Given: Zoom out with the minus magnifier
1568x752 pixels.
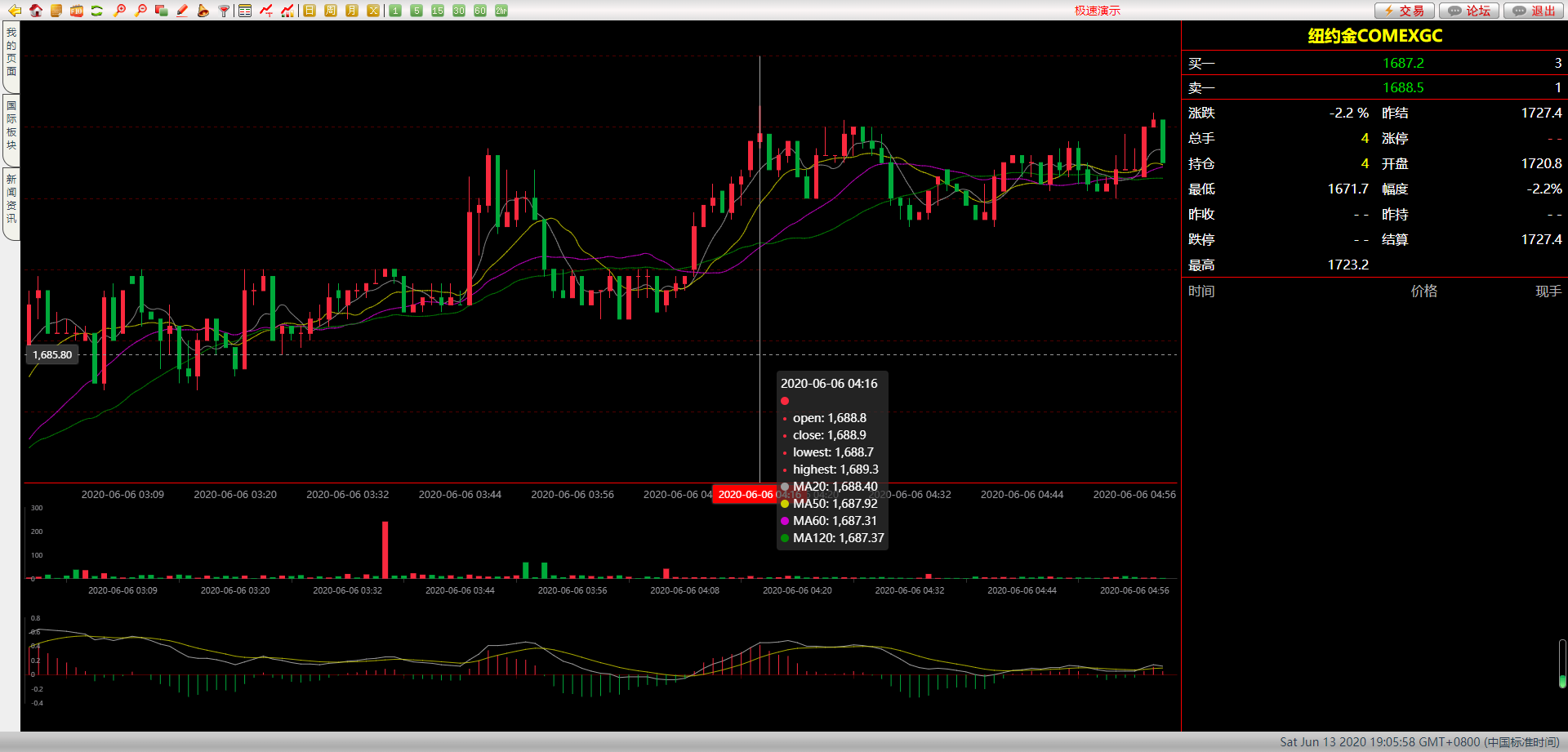Looking at the screenshot, I should tap(140, 11).
